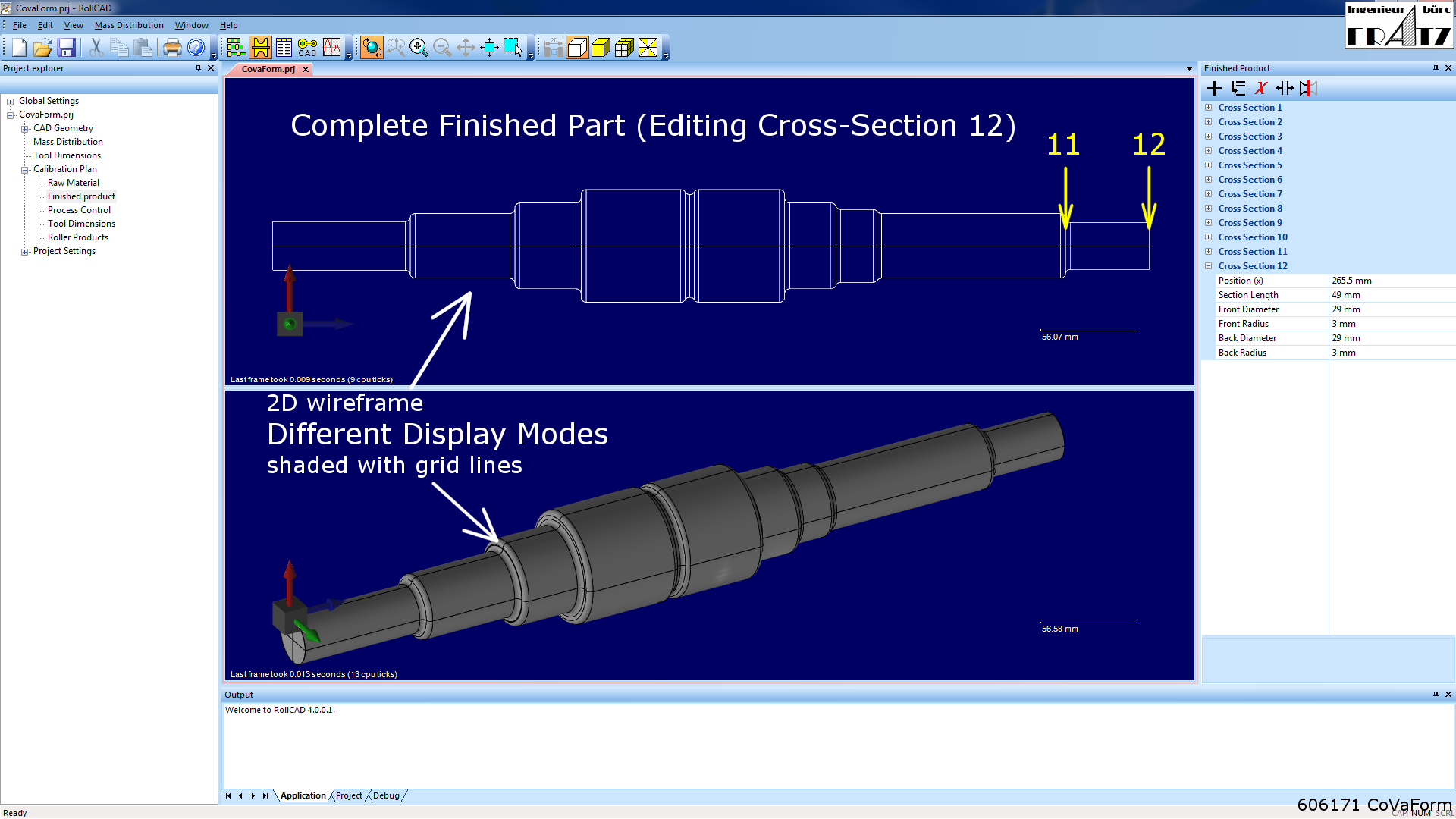Go to first output tab arrow
The width and height of the screenshot is (1456, 819).
[x=228, y=795]
